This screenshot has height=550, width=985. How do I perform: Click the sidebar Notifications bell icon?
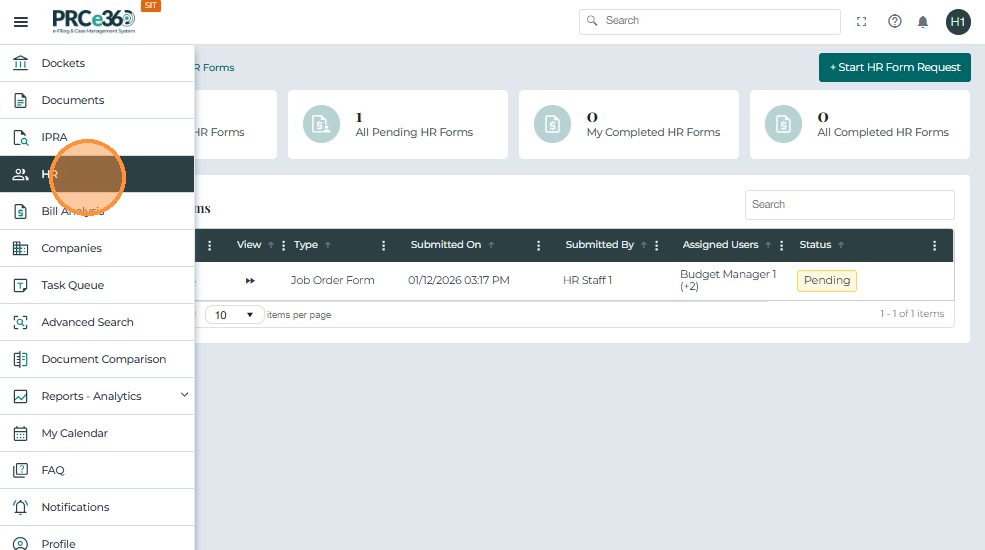pos(21,507)
